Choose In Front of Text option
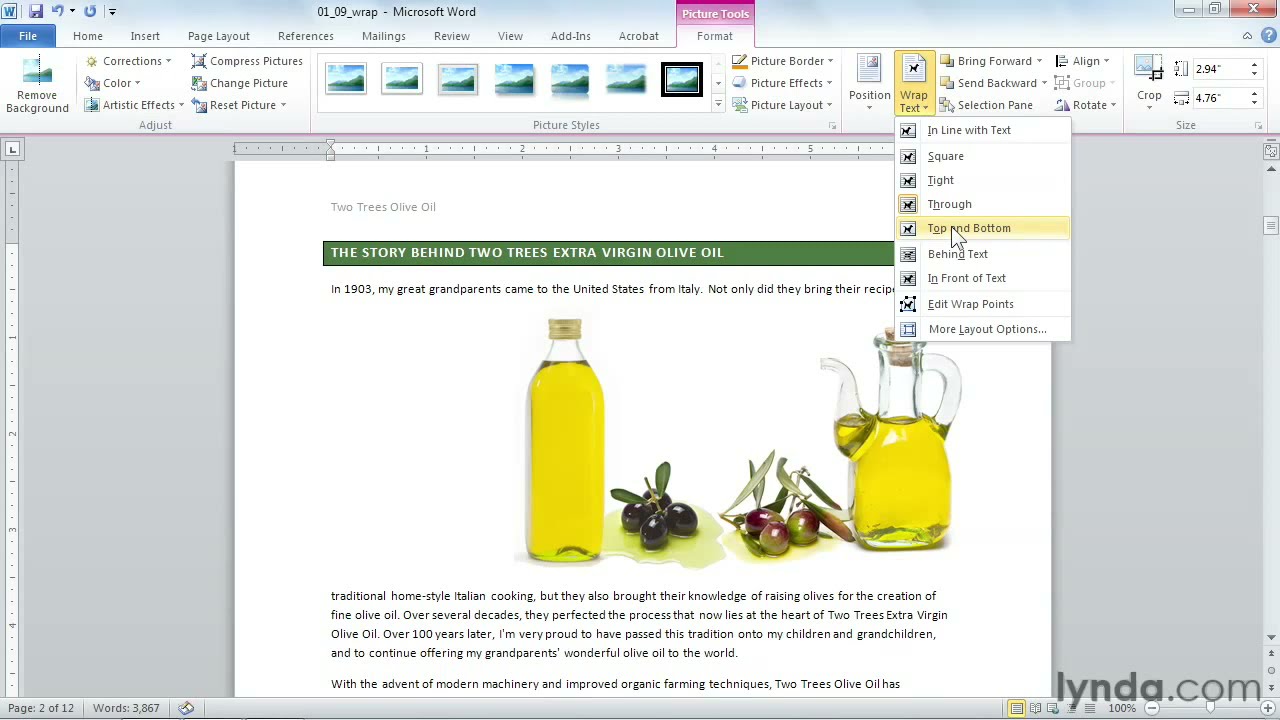 pos(982,278)
